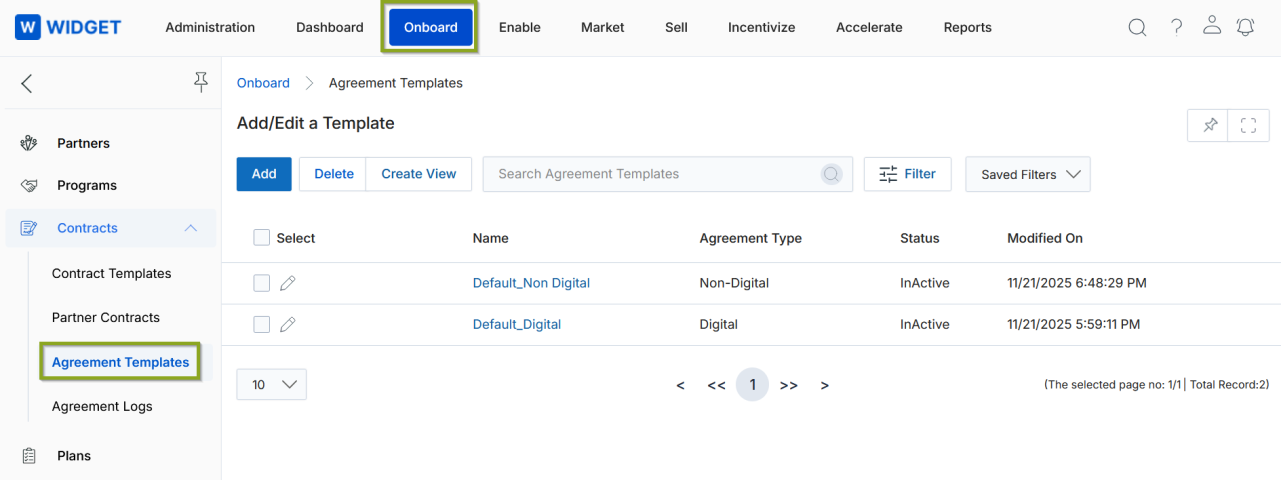Sort by the Agreement Type column header

(x=751, y=238)
